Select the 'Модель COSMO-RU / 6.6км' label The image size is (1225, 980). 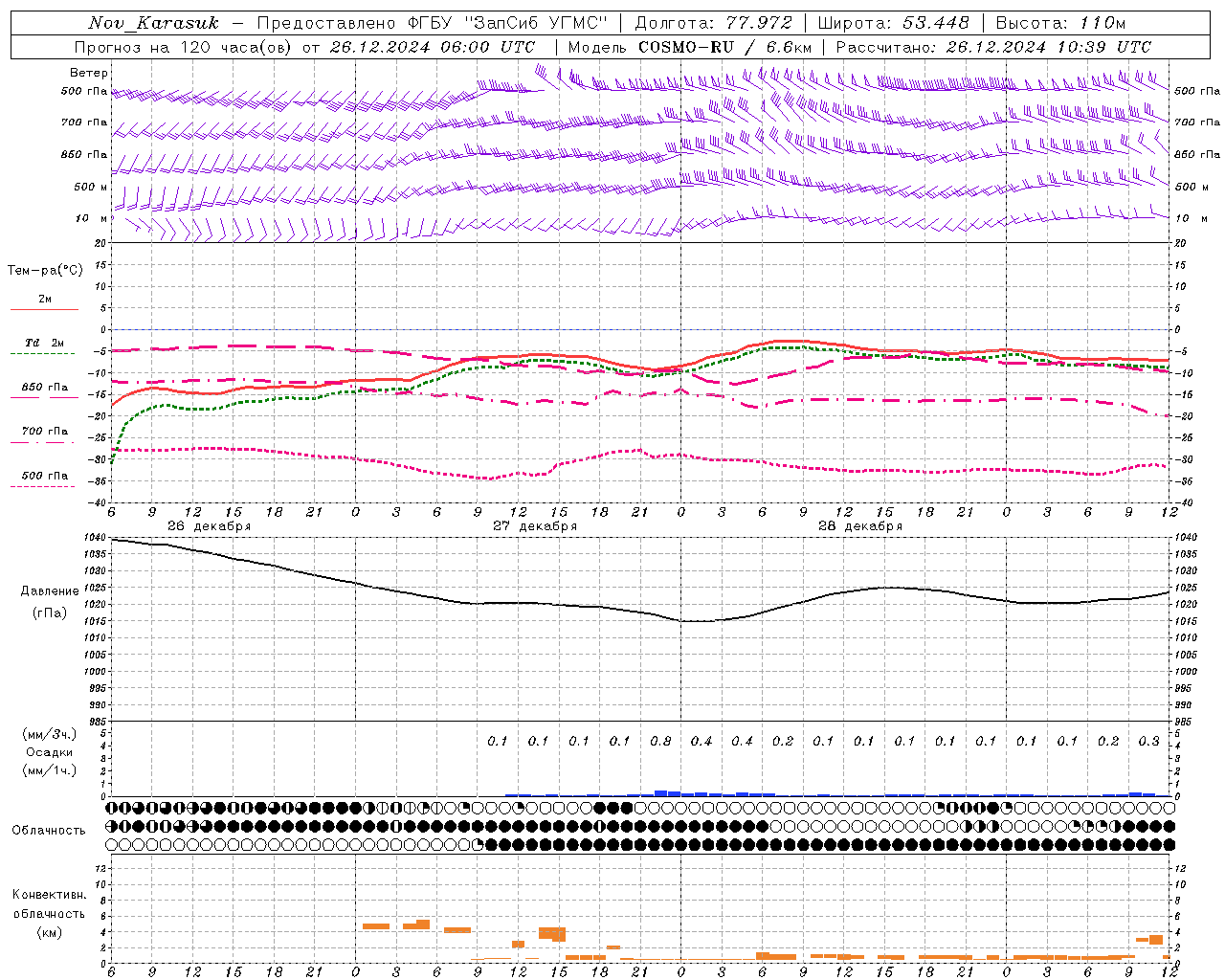tap(690, 47)
